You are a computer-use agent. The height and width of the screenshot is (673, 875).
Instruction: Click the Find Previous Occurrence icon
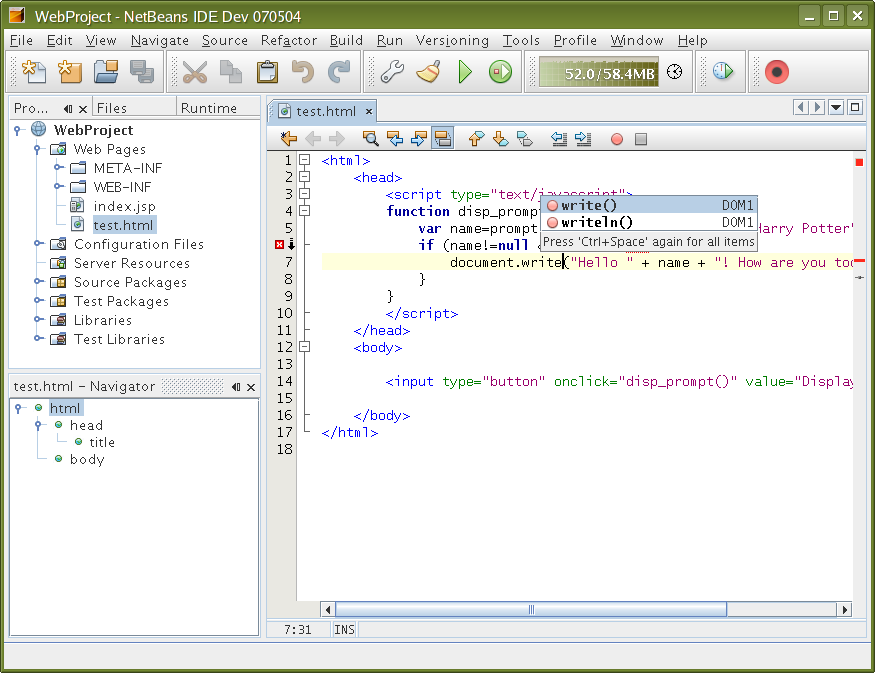[x=395, y=138]
